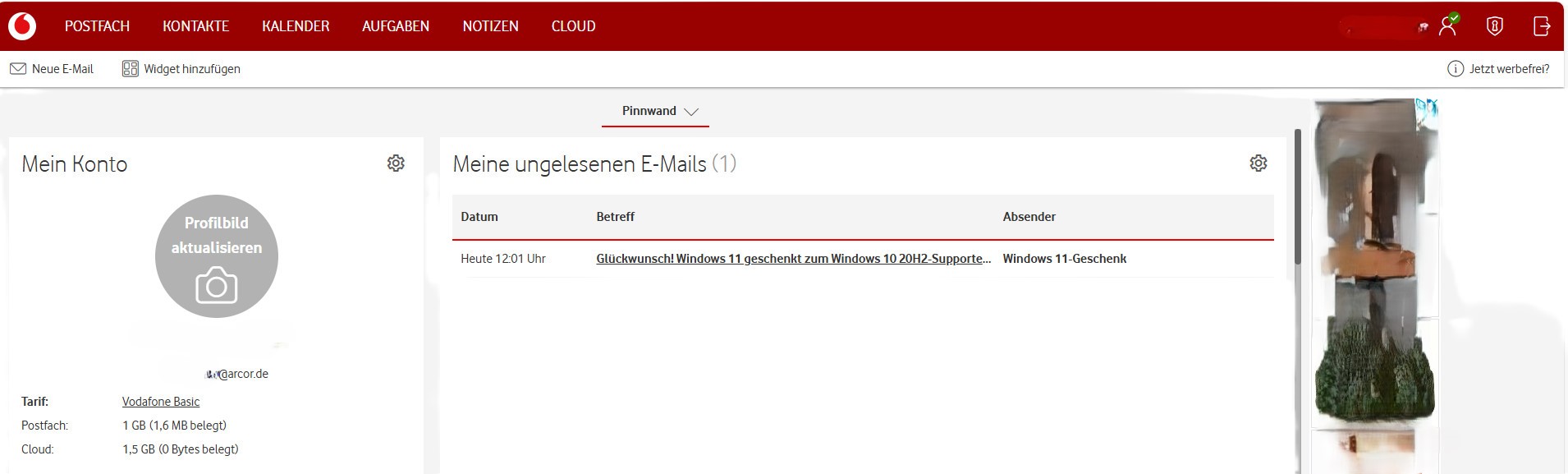Click the Neue E-Mail envelope icon
1568x474 pixels.
(18, 69)
